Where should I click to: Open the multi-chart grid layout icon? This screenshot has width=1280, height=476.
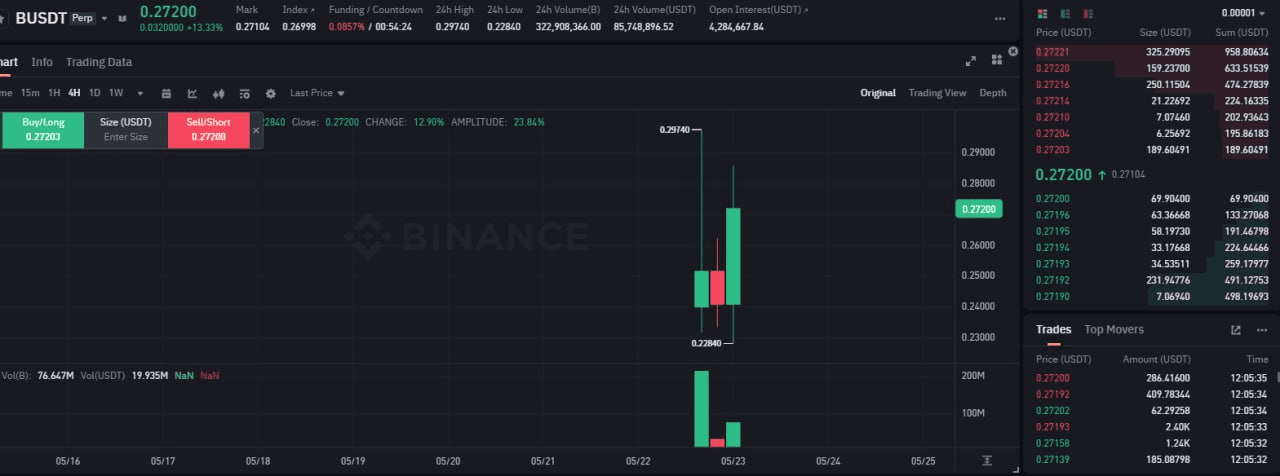coord(996,61)
